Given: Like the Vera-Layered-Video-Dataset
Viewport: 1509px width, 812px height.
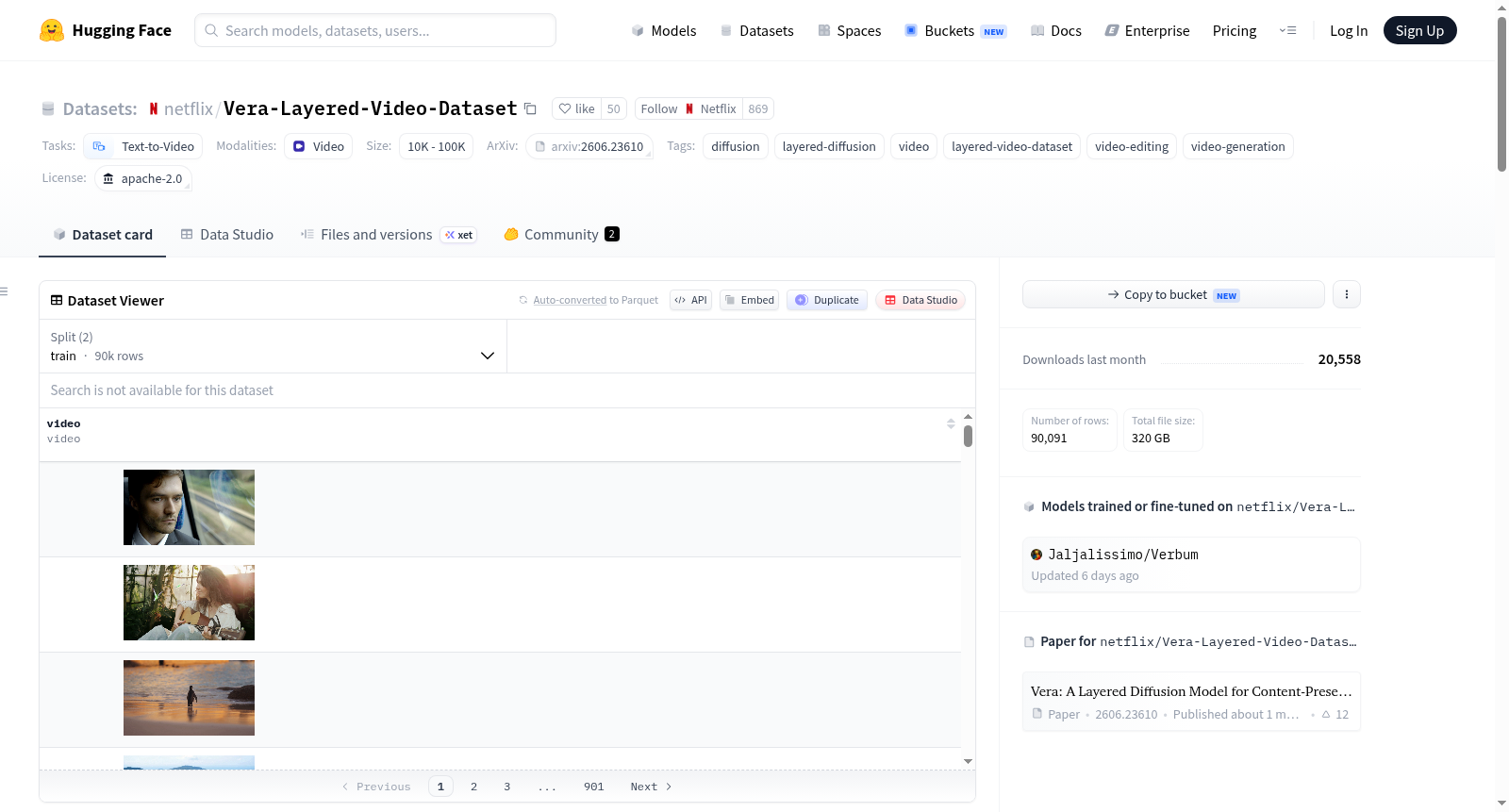Looking at the screenshot, I should (576, 108).
